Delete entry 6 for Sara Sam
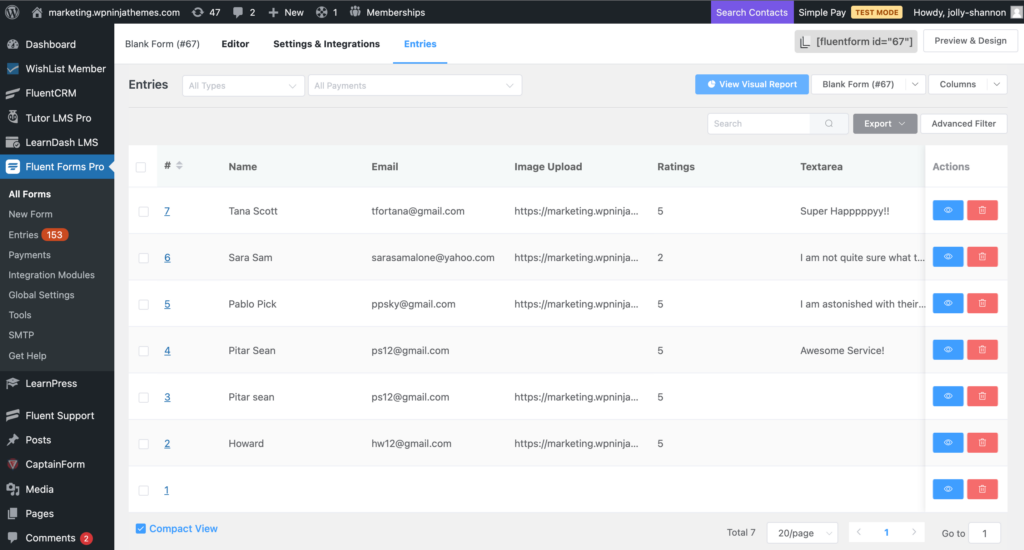 [x=982, y=257]
